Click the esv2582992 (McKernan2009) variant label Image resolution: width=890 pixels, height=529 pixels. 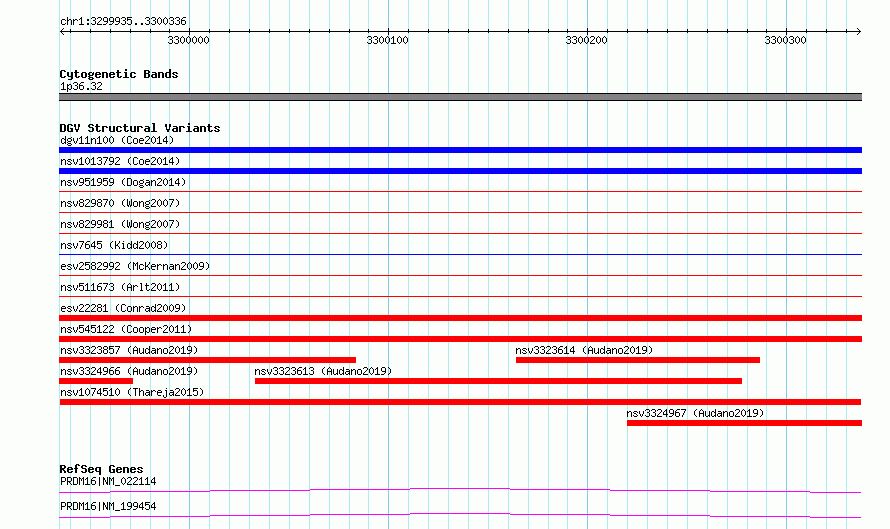point(135,266)
